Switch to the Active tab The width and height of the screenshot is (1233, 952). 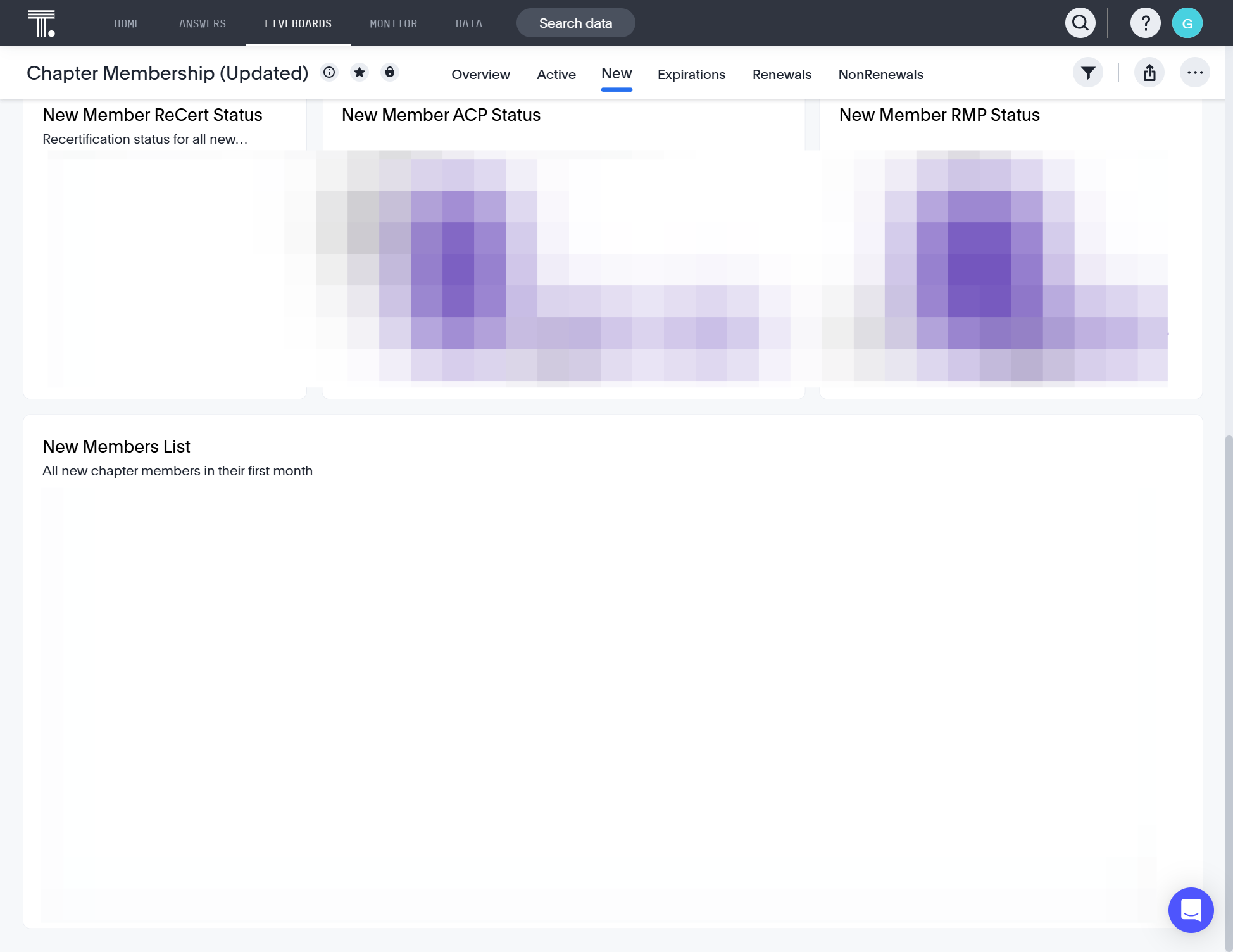pos(556,75)
